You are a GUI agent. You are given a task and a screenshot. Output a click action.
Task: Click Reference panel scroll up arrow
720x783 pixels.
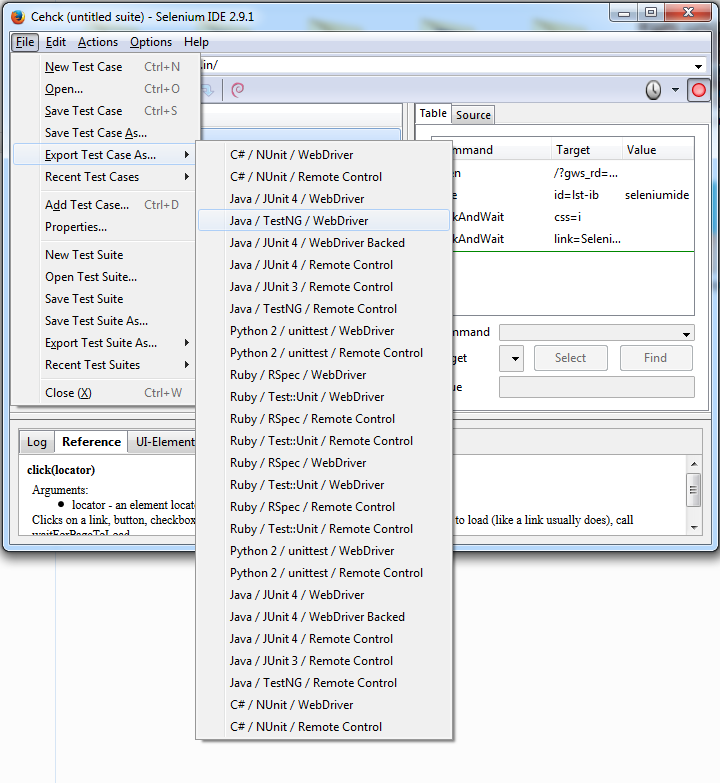tap(694, 464)
